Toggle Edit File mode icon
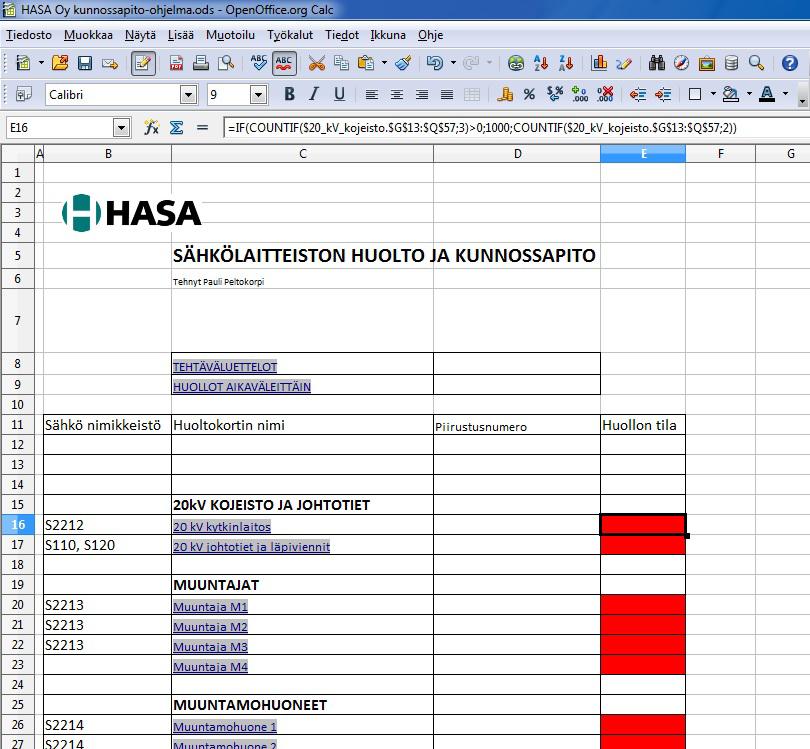The image size is (810, 749). tap(143, 64)
